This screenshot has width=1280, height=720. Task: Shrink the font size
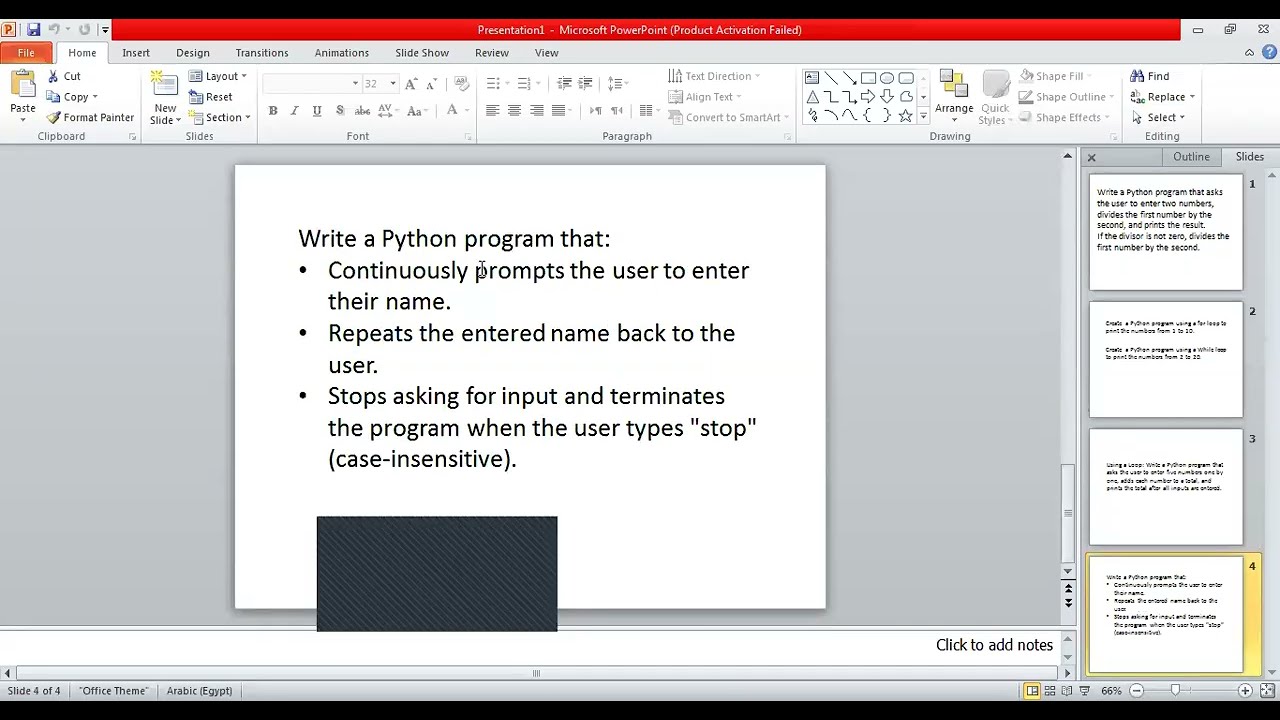coord(431,84)
